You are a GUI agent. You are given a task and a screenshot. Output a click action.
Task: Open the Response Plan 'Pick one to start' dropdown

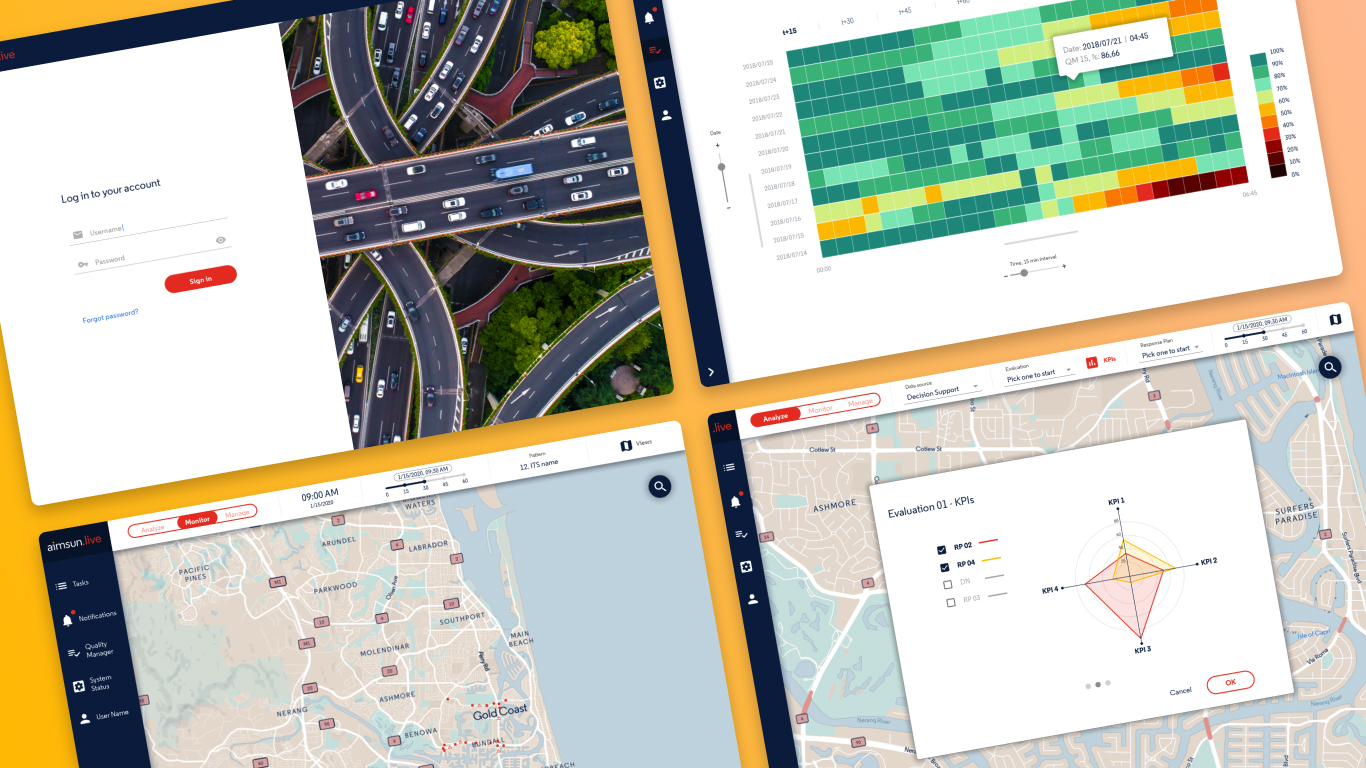pyautogui.click(x=1171, y=349)
